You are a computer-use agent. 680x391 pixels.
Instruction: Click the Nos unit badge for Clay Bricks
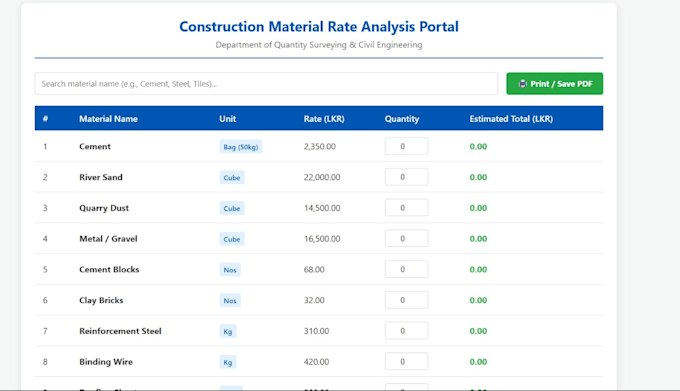[230, 301]
